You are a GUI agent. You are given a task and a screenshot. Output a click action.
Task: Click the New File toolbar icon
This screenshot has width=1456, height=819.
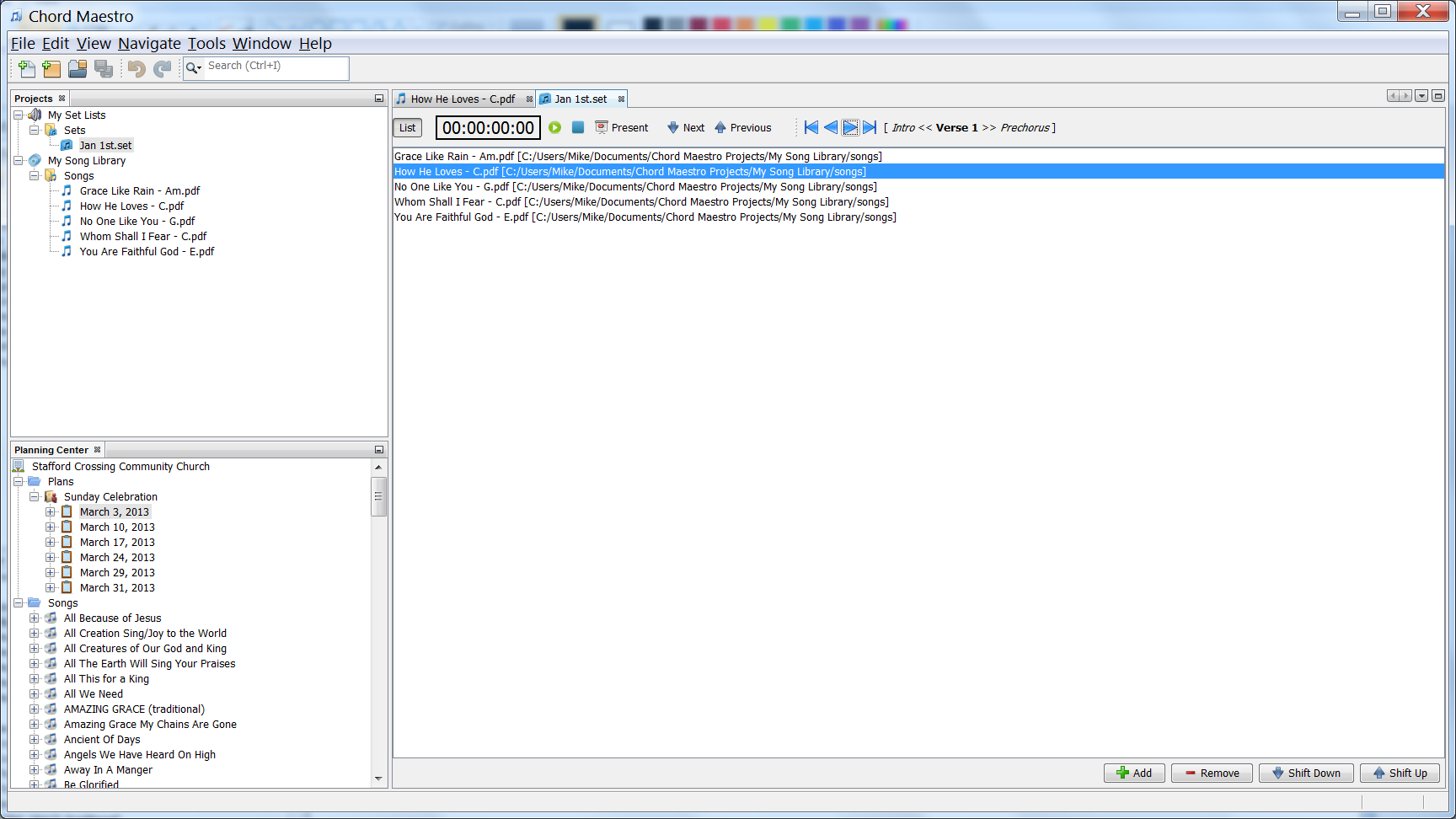[27, 69]
